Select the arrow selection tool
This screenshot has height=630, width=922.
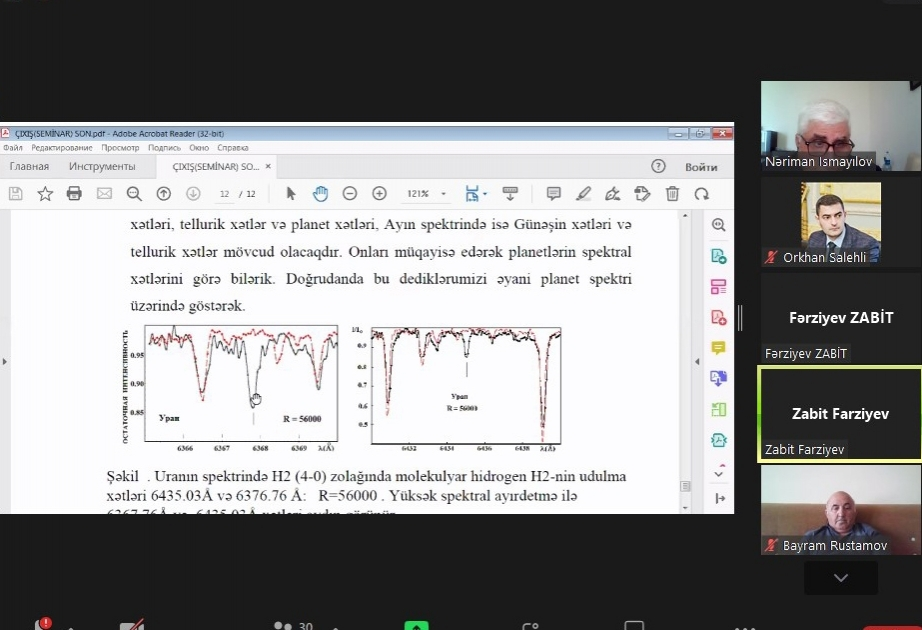tap(291, 194)
